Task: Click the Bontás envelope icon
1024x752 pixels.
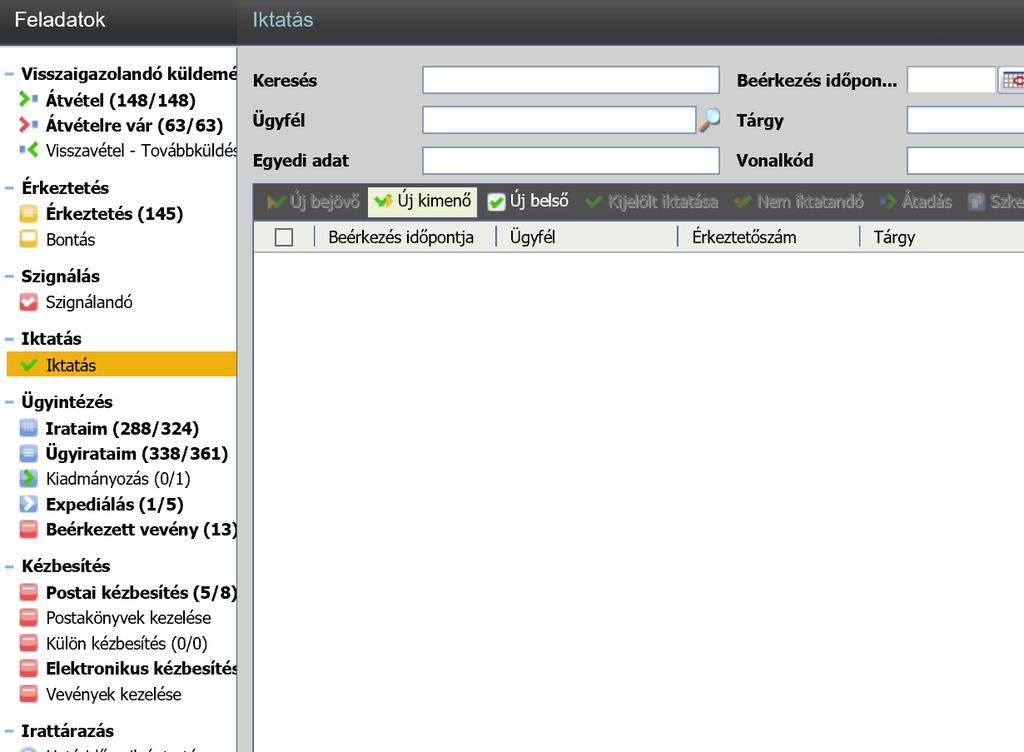Action: [28, 240]
